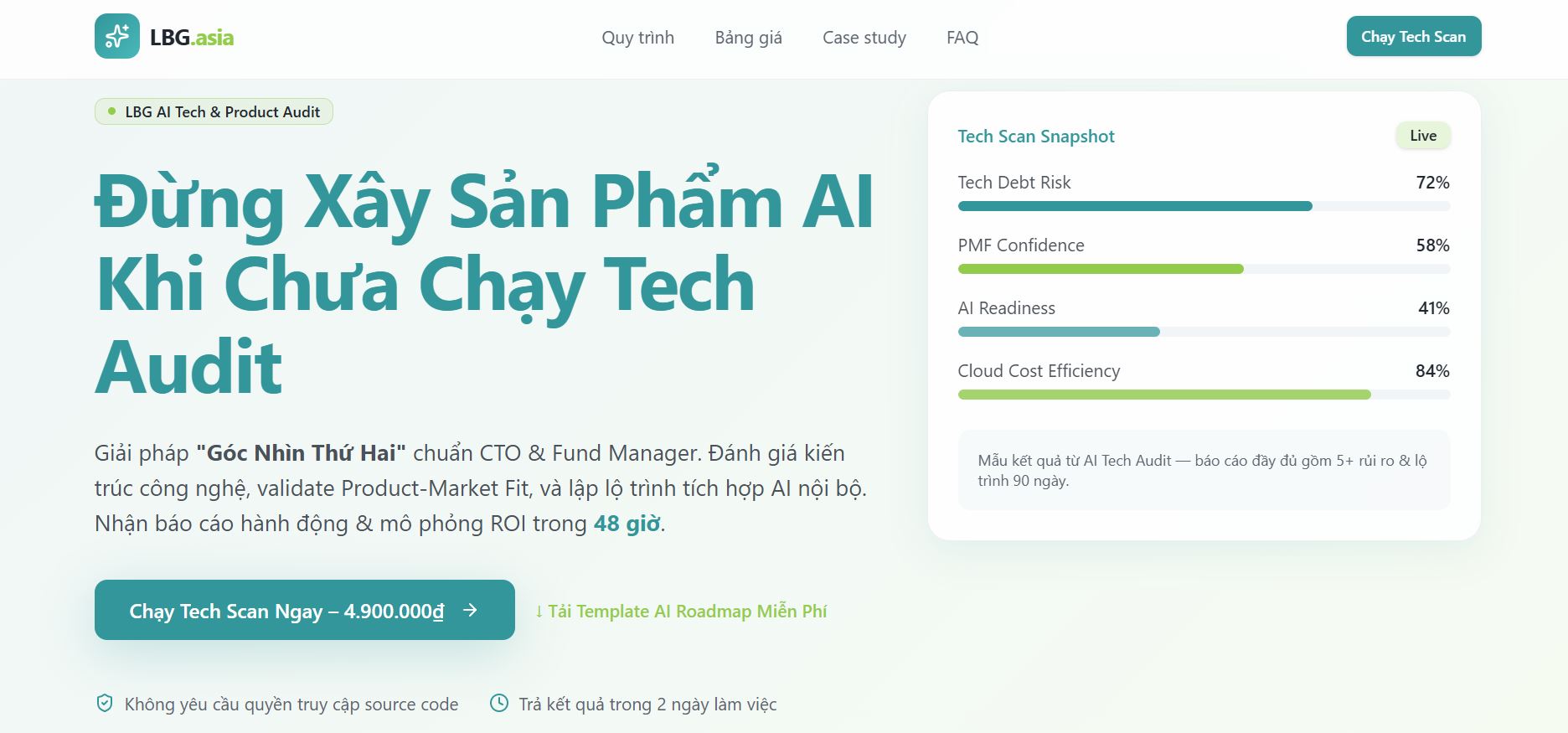Viewport: 1568px width, 733px height.
Task: Click the shield icon near source code note
Action: (x=105, y=704)
